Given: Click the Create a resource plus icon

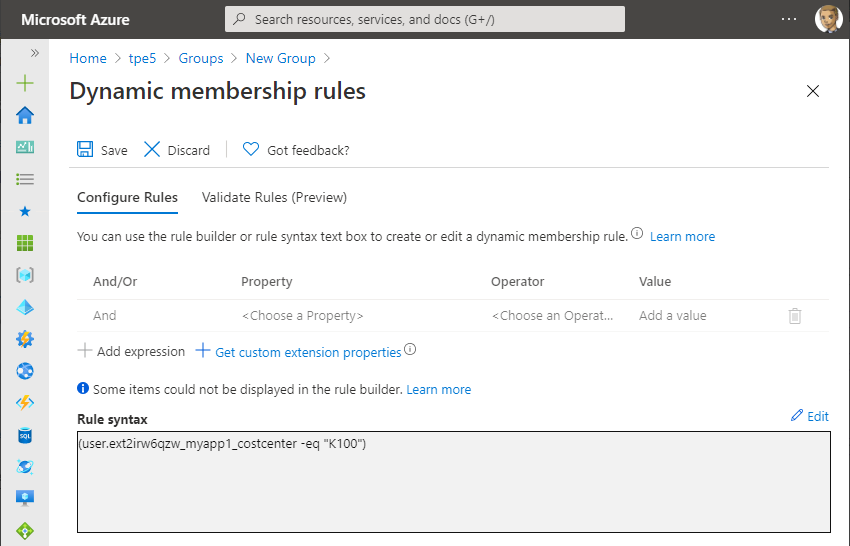Looking at the screenshot, I should 25,83.
